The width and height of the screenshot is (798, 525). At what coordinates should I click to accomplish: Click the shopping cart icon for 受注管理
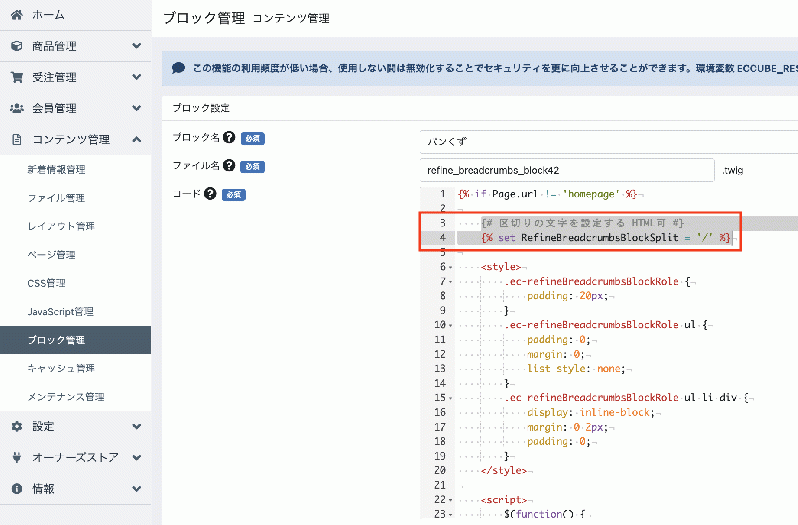tap(16, 77)
